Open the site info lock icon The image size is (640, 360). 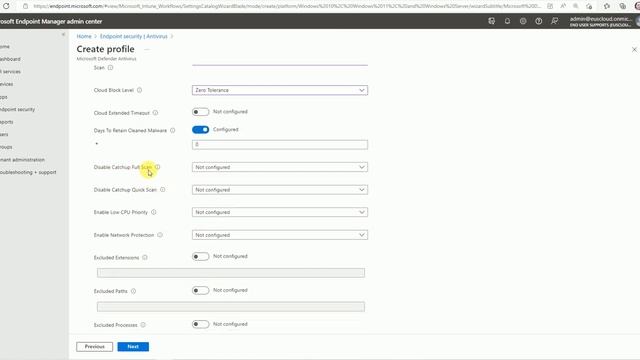point(25,6)
